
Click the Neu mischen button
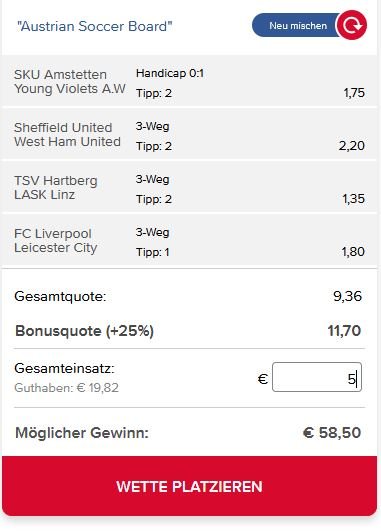(298, 26)
